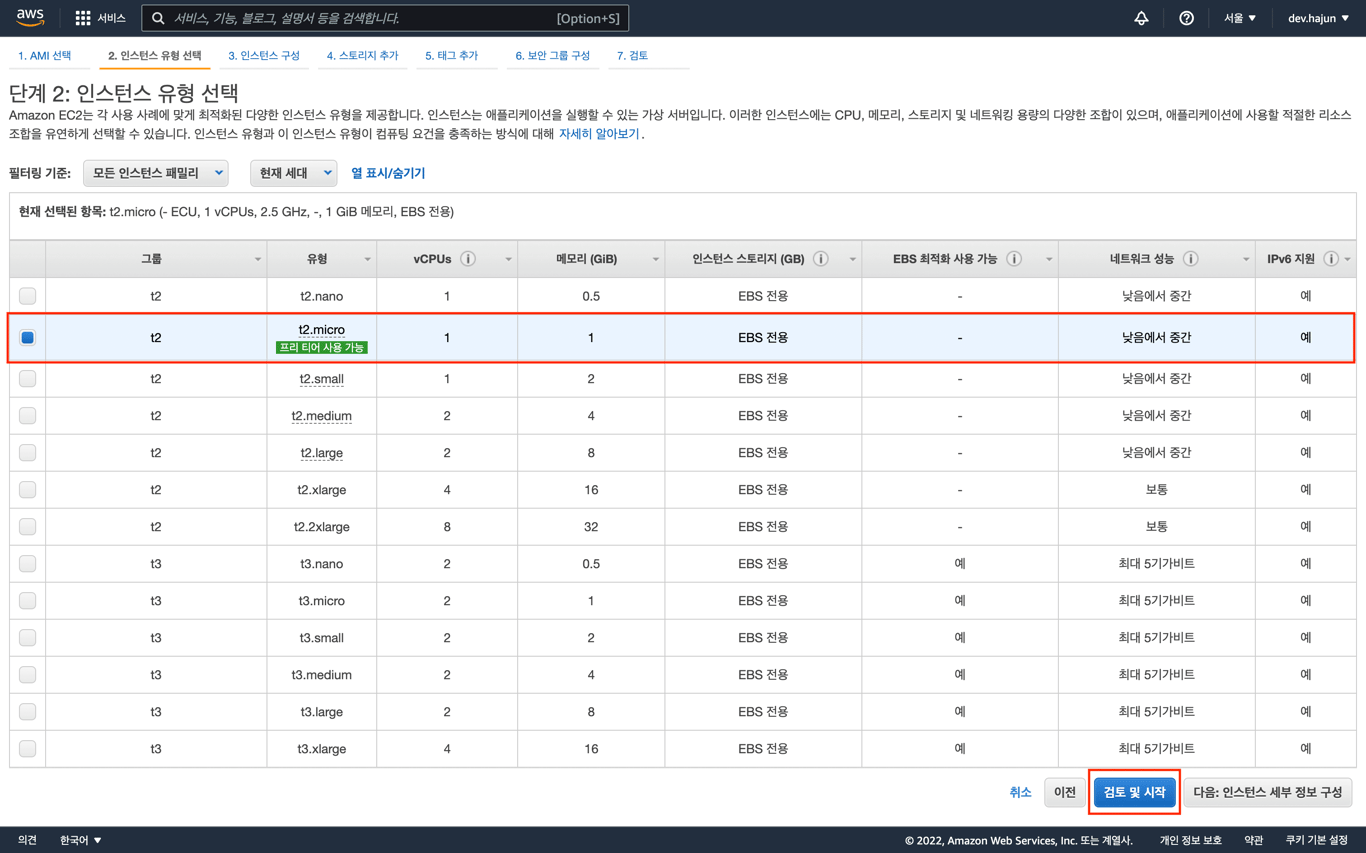
Task: Select the t3.medium row checkbox
Action: (x=28, y=675)
